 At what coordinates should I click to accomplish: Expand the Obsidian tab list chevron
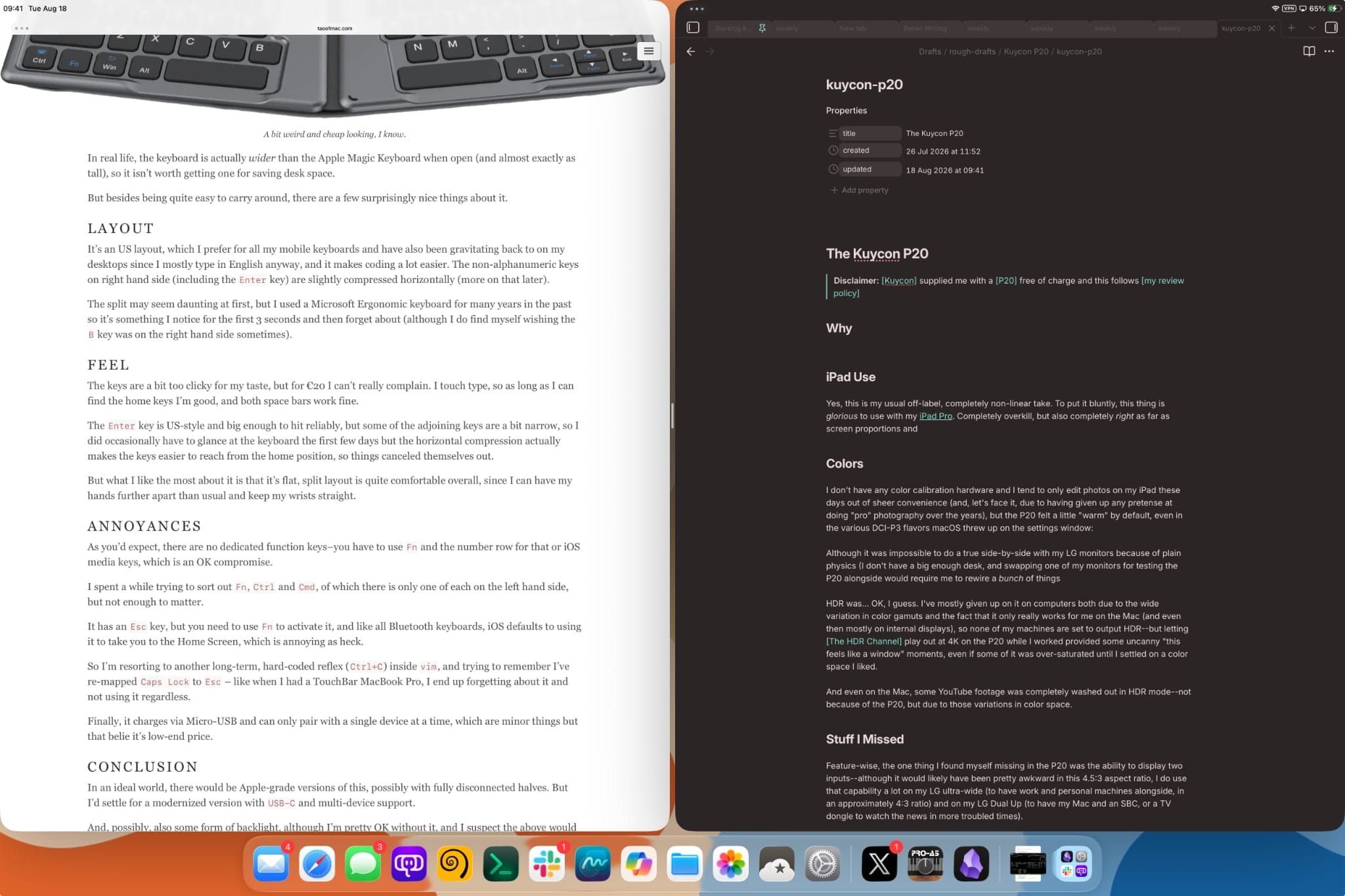coord(1312,28)
